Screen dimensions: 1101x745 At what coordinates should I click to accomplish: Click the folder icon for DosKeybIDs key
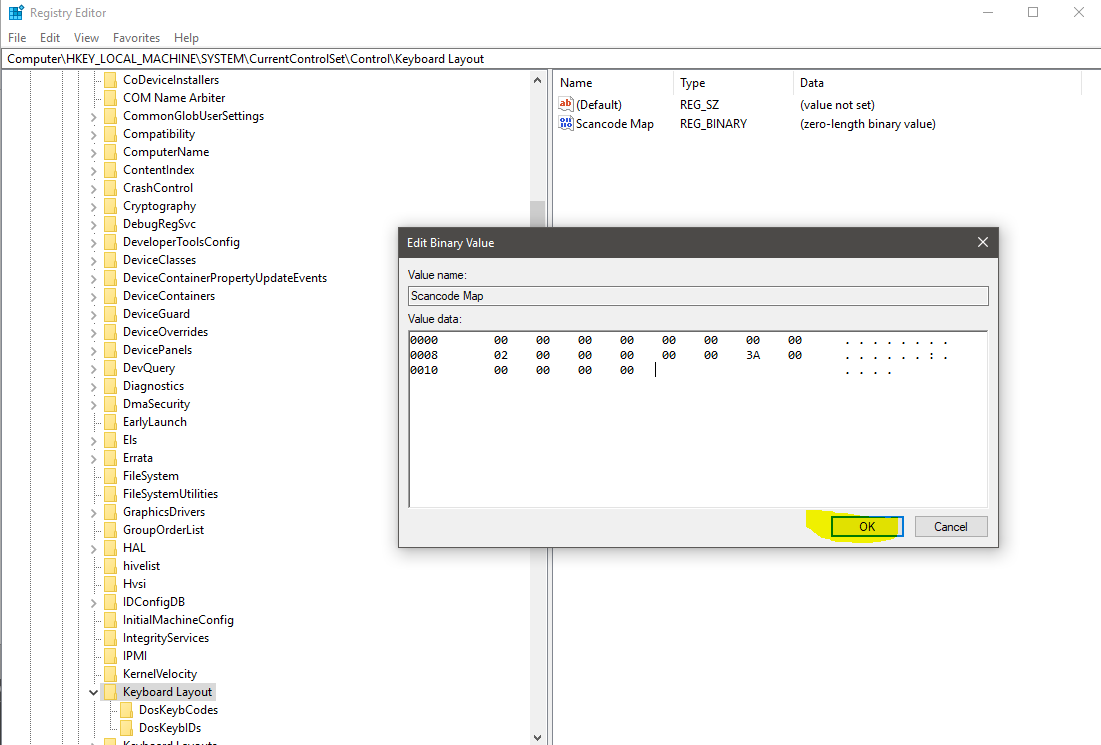click(127, 727)
